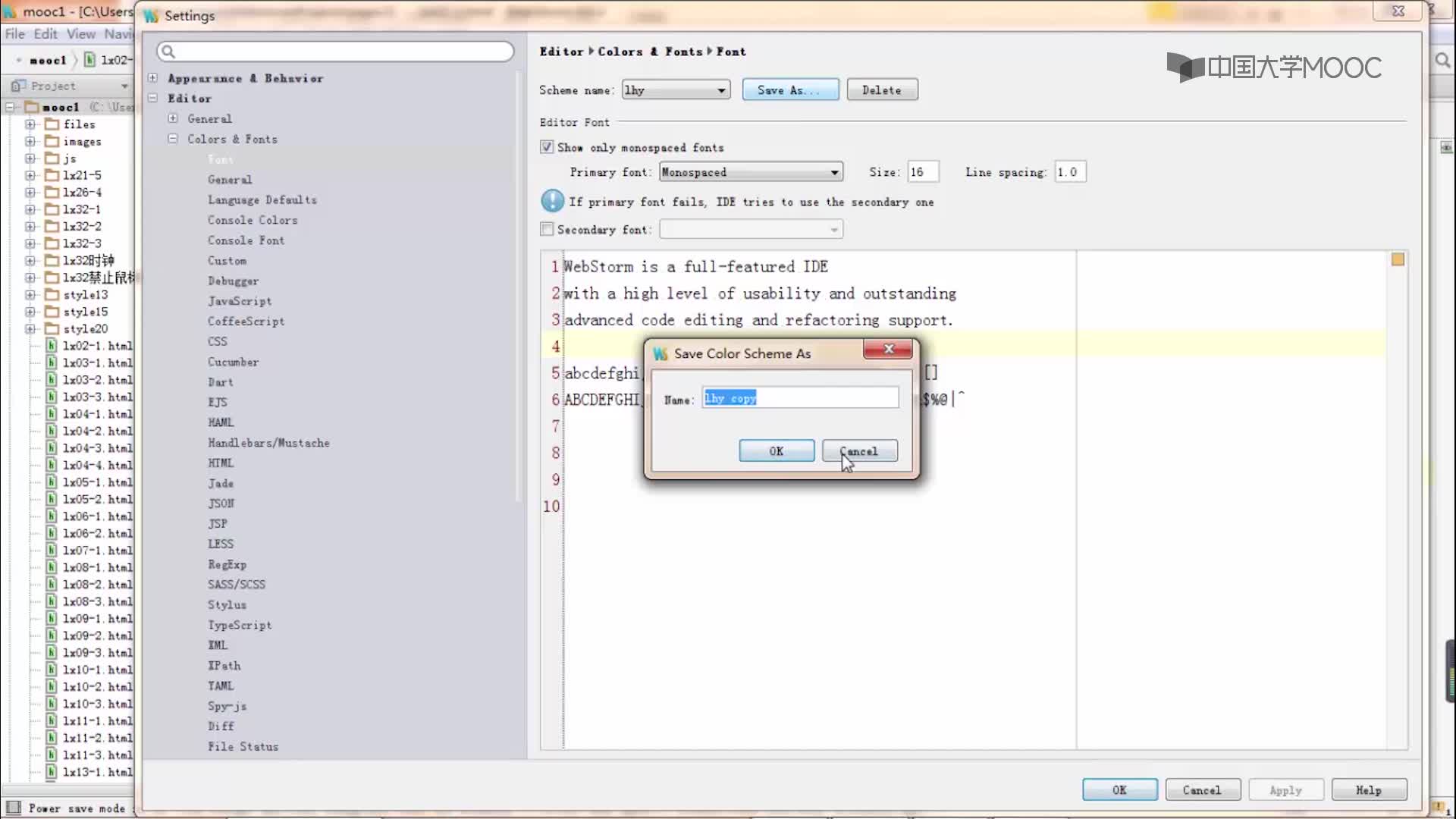This screenshot has width=1456, height=819.
Task: Select Debugger color settings
Action: click(233, 281)
